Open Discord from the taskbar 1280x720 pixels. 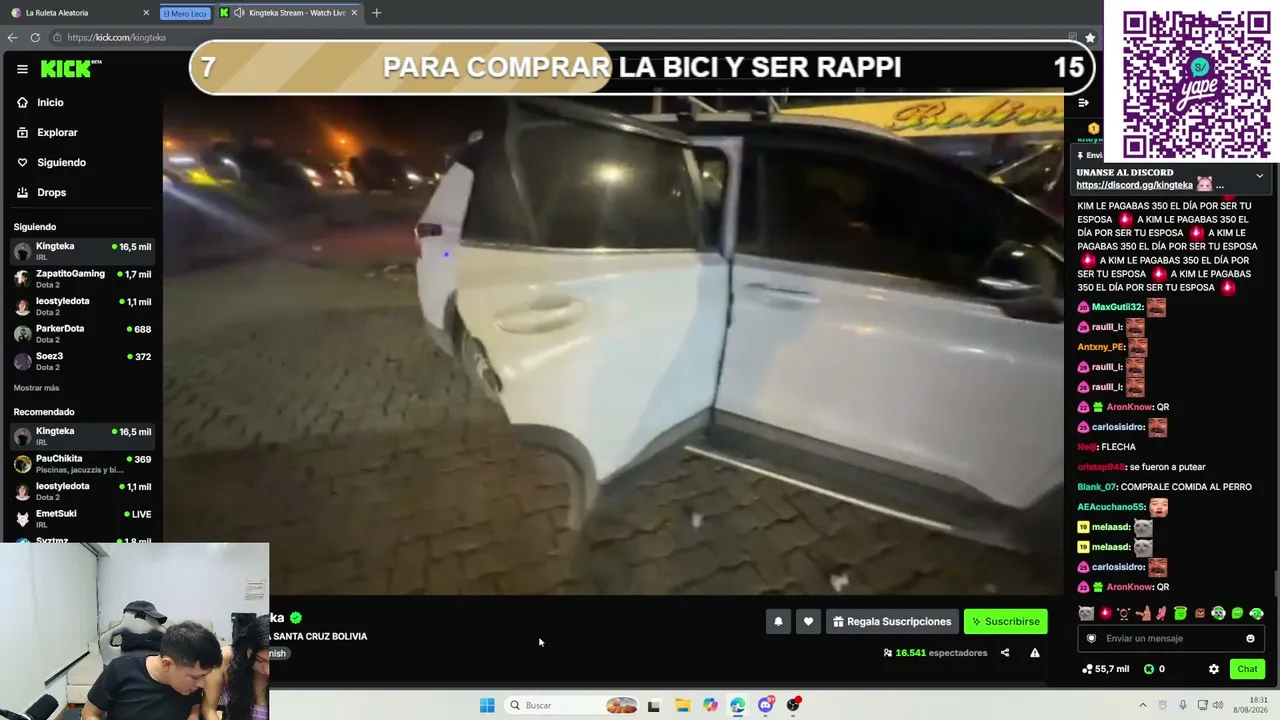pos(766,705)
